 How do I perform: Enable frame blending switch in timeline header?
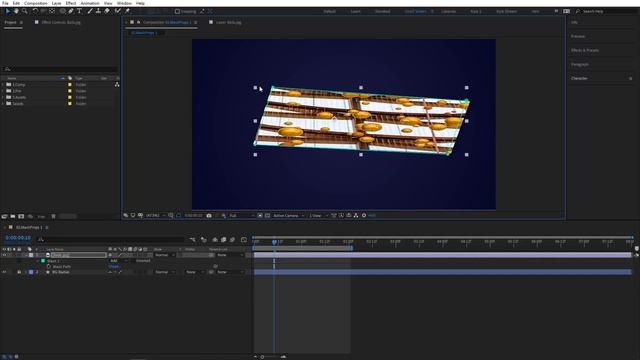tap(223, 240)
